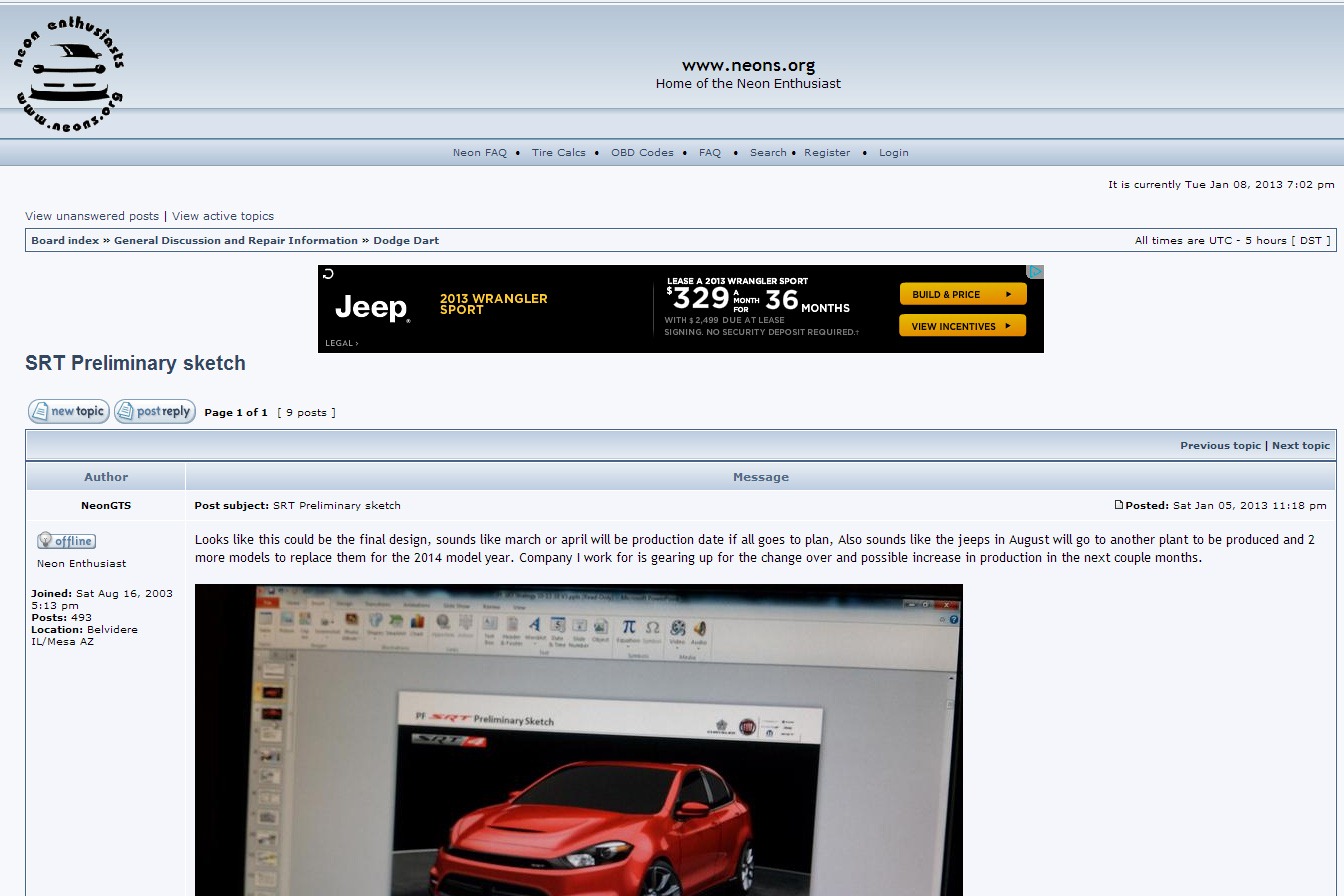Screen dimensions: 1344x896
Task: Start a new topic
Action: (x=69, y=411)
